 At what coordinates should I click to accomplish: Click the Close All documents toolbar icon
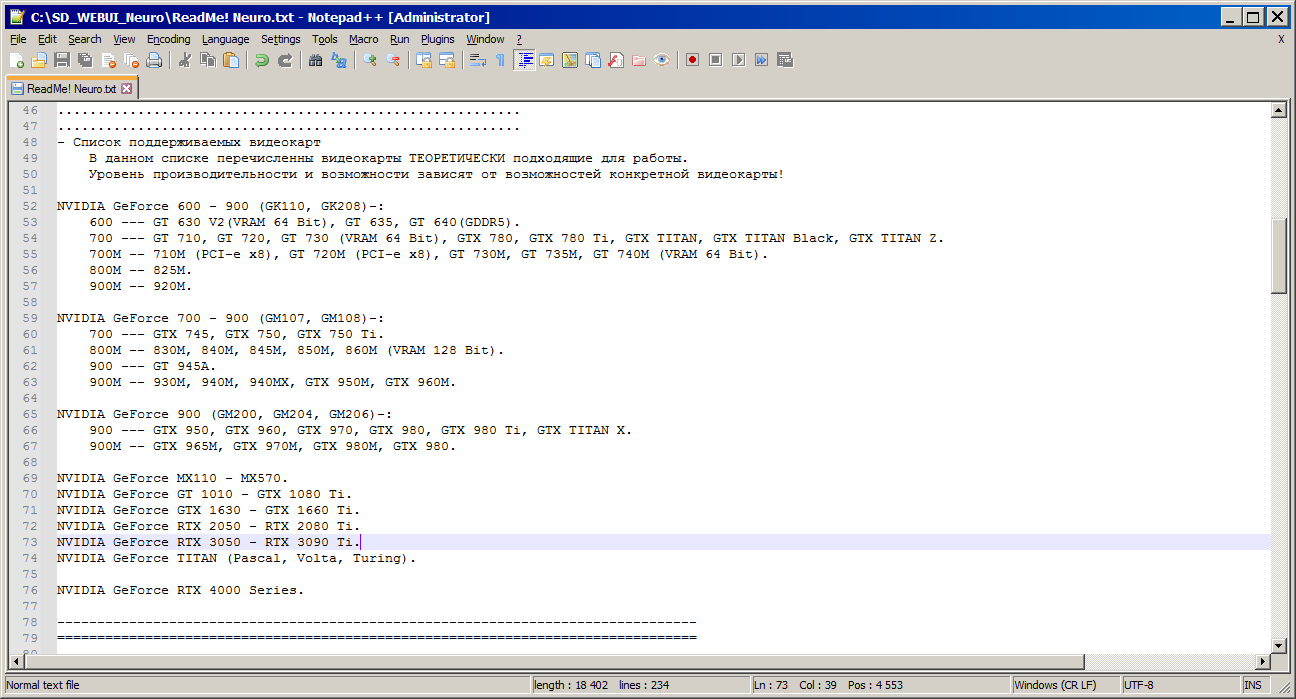click(130, 60)
